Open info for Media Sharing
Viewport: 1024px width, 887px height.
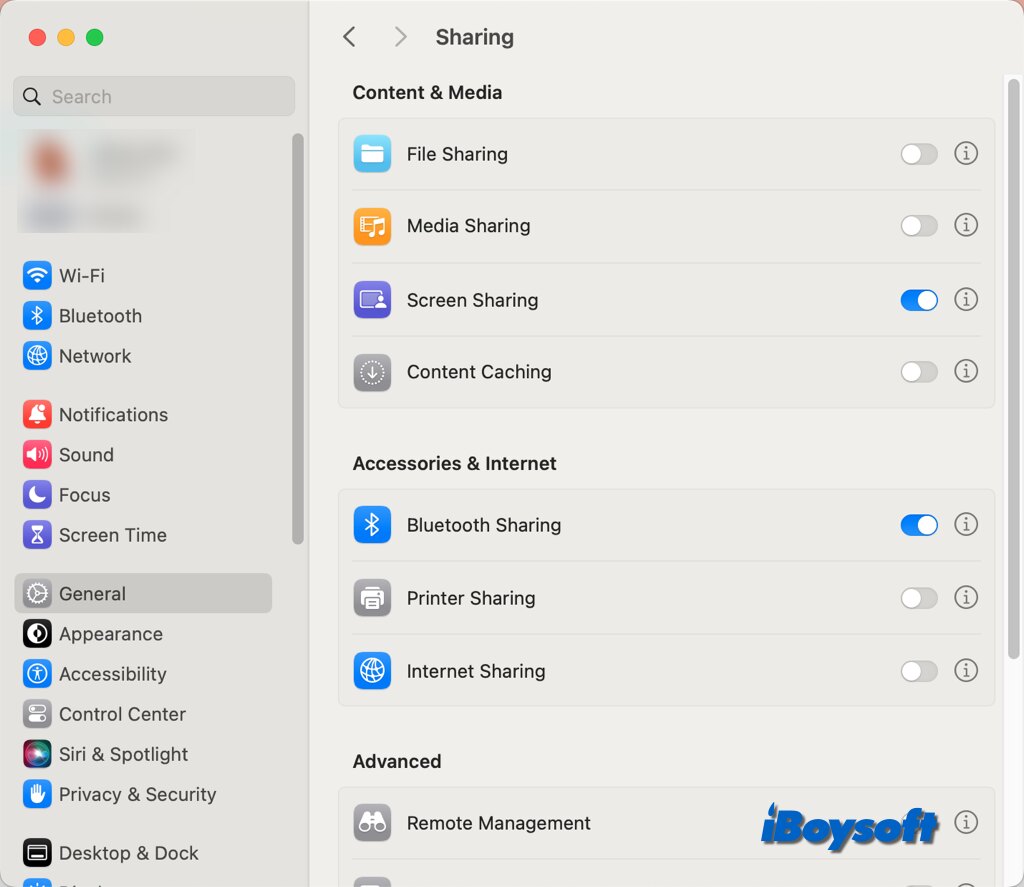pyautogui.click(x=966, y=225)
